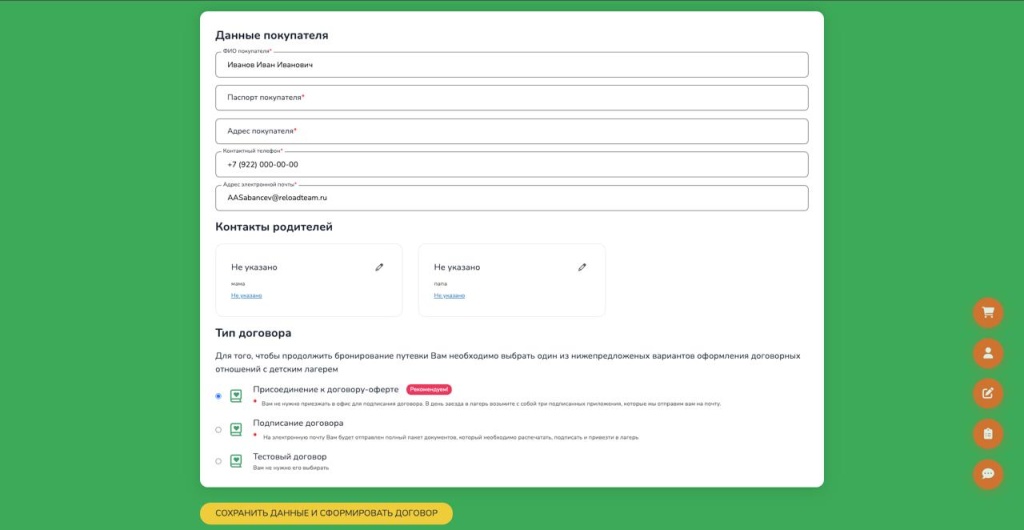The width and height of the screenshot is (1024, 530).
Task: Click the contract icon beside 'Подписание договора'
Action: [x=236, y=429]
